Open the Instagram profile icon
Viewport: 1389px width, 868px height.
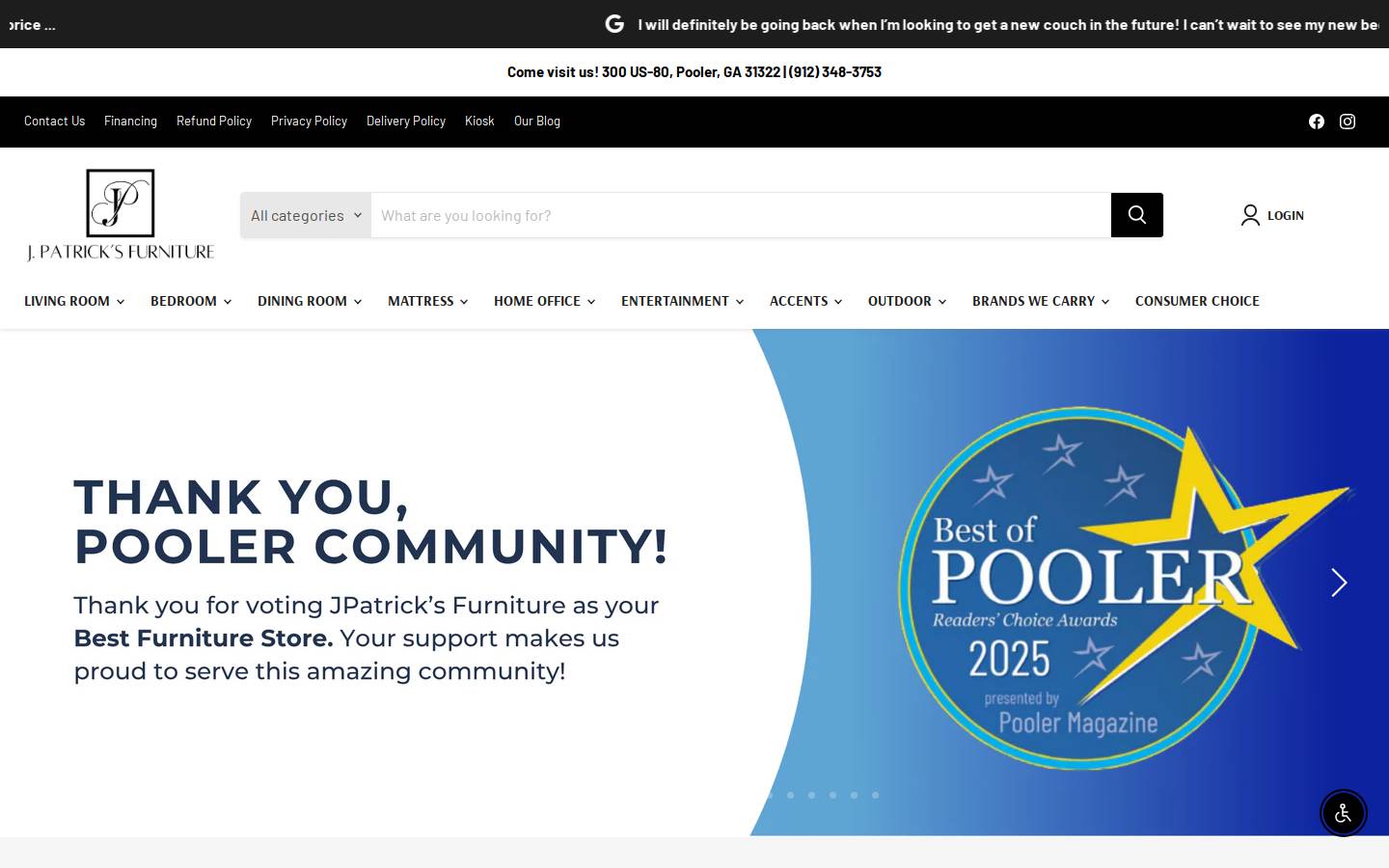1348,122
